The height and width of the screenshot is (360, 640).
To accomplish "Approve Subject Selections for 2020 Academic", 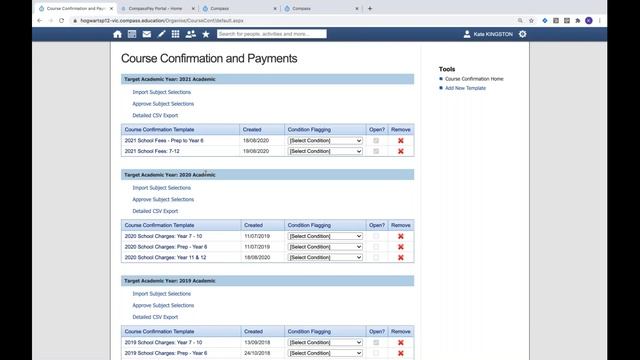I will [x=163, y=200].
